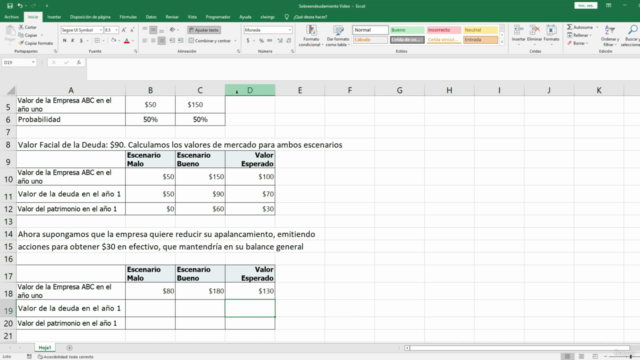Click the Cut scissors icon
Screen dimensions: 640x360
pos(21,27)
